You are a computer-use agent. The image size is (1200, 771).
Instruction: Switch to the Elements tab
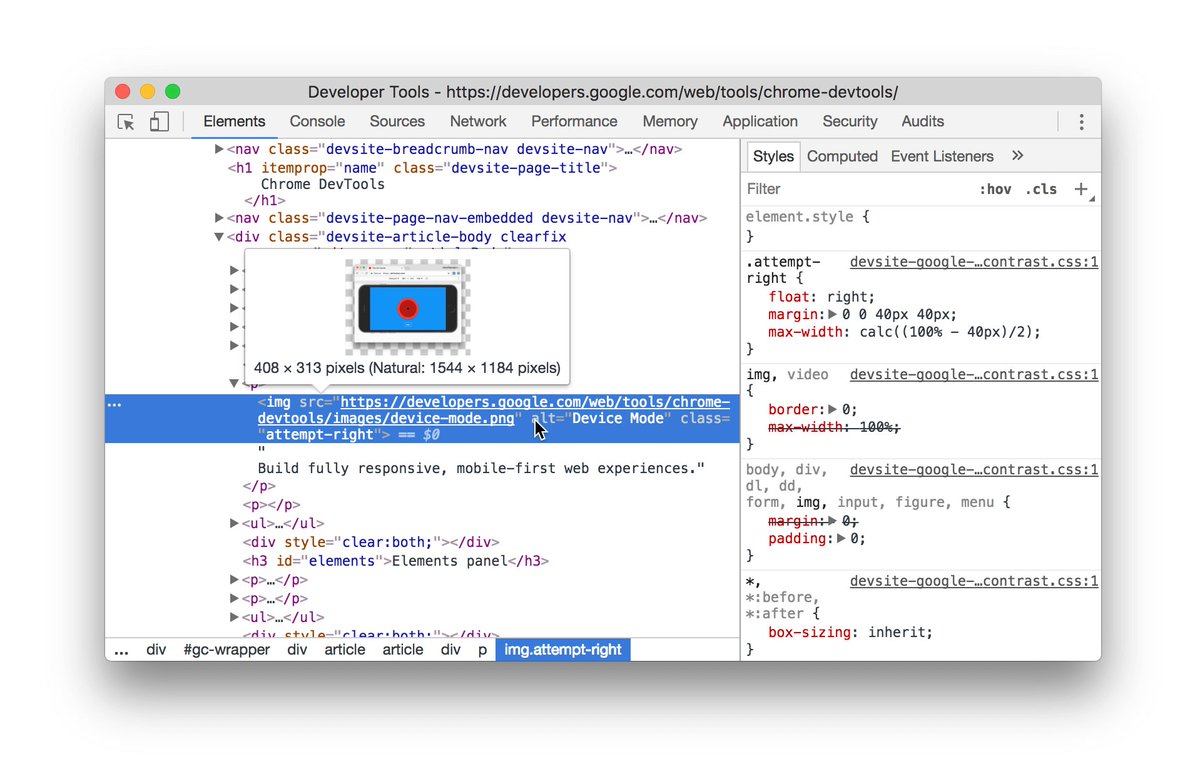234,122
